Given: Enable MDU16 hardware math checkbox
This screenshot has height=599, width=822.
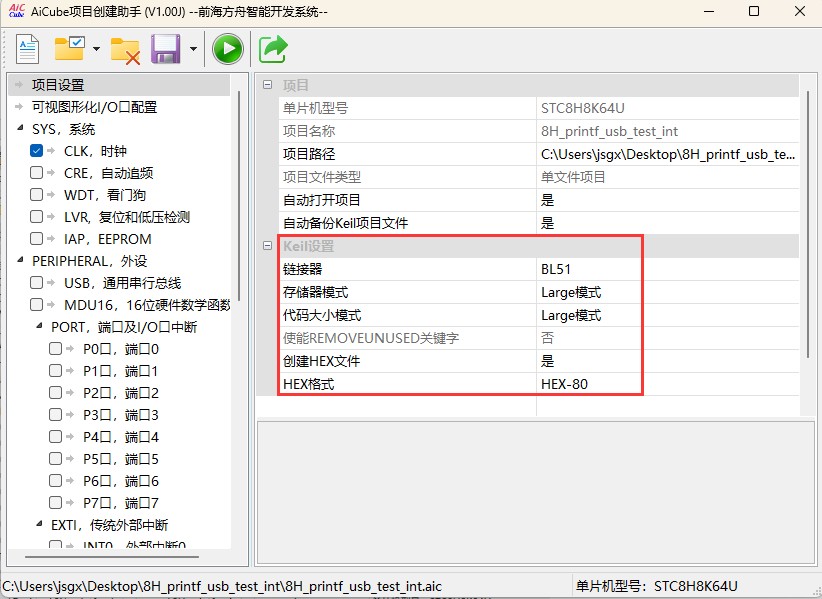Looking at the screenshot, I should (x=36, y=304).
